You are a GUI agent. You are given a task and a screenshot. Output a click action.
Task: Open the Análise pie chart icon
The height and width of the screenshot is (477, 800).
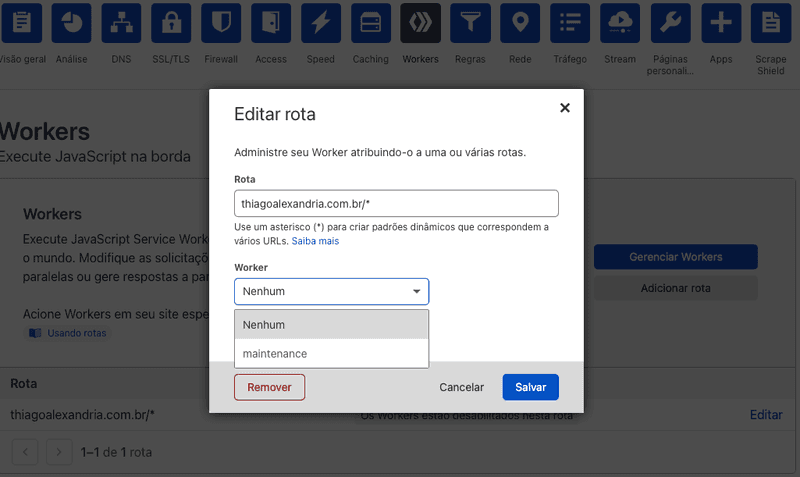coord(71,23)
